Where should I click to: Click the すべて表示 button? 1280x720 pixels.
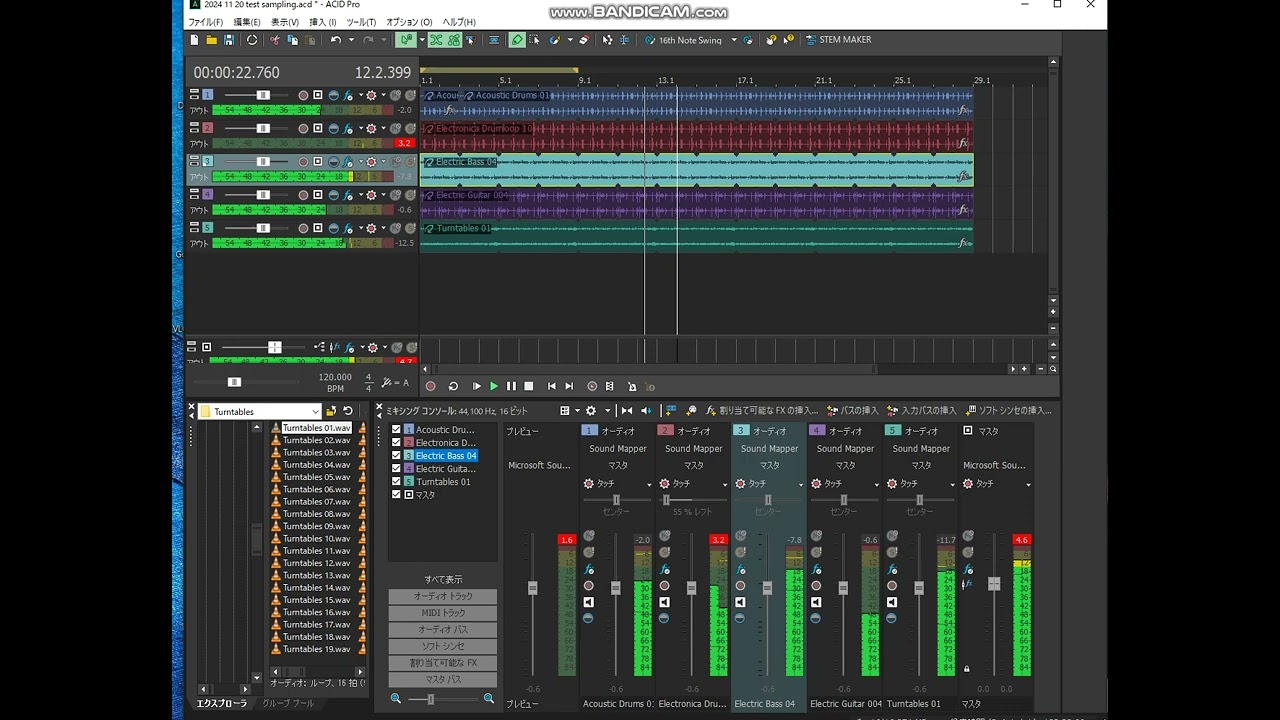pos(443,579)
